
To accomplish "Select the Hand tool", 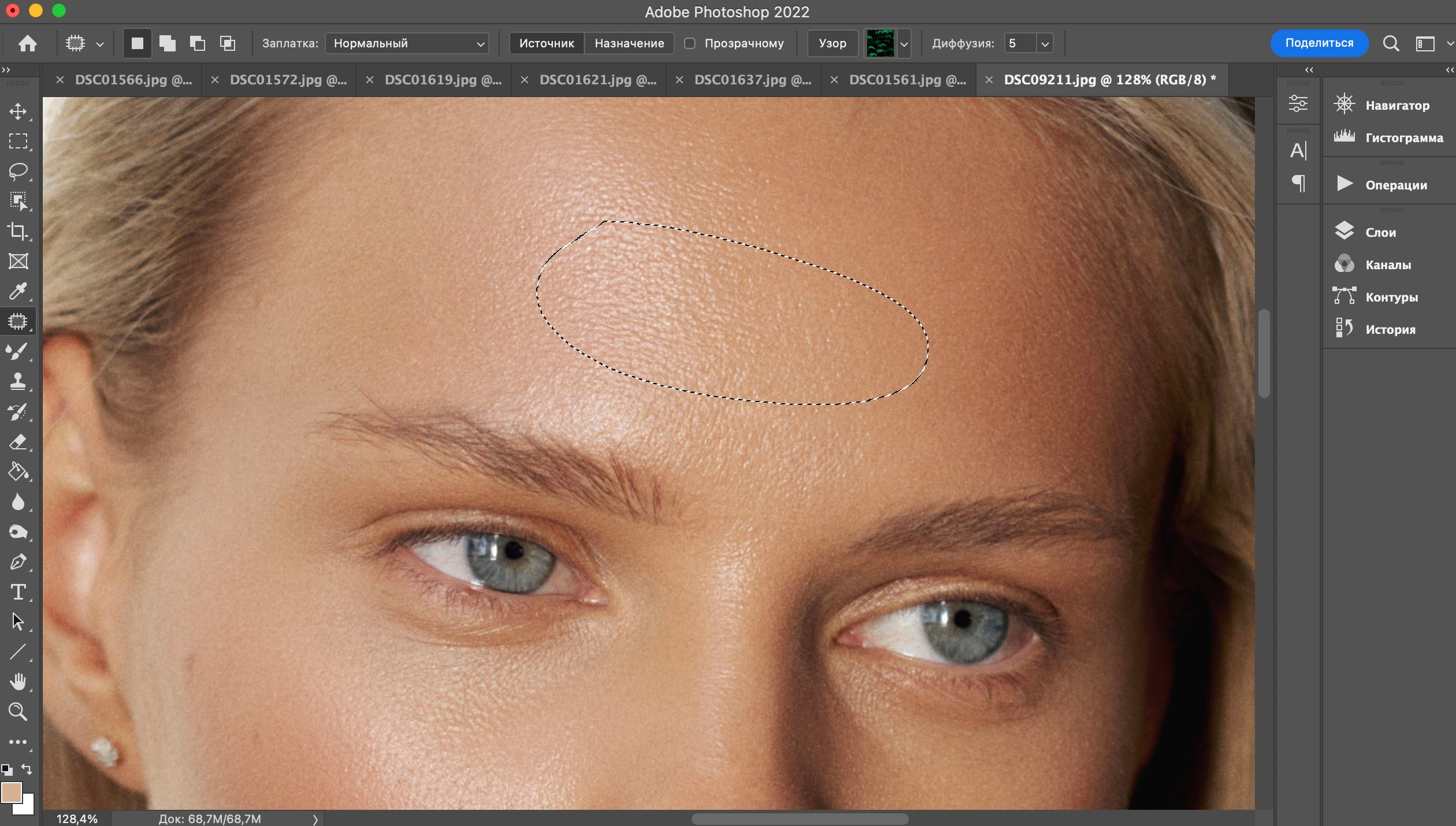I will (x=18, y=682).
